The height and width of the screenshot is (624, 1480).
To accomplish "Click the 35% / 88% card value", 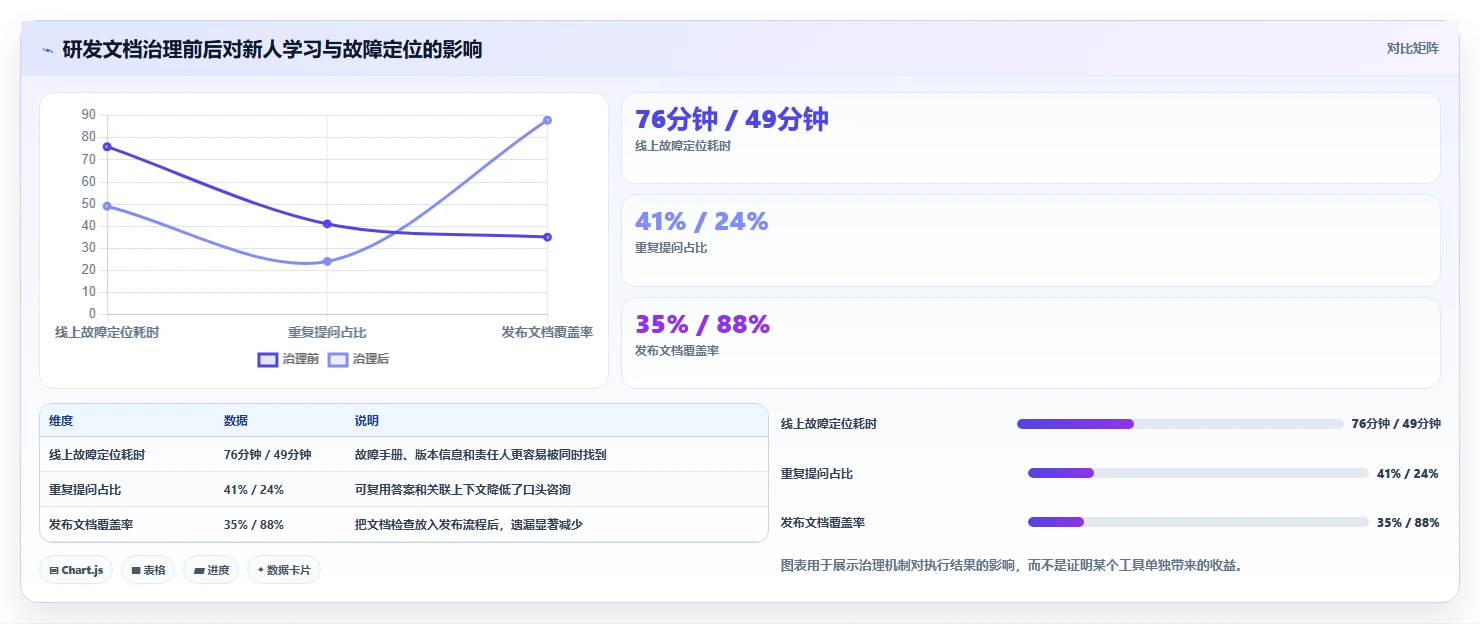I will [703, 324].
